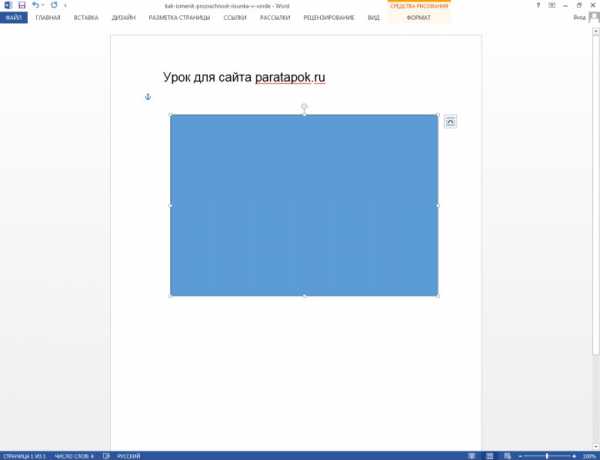Screen dimensions: 600x460
Task: Open the ФОРМАТ drawing tools tab
Action: click(419, 18)
